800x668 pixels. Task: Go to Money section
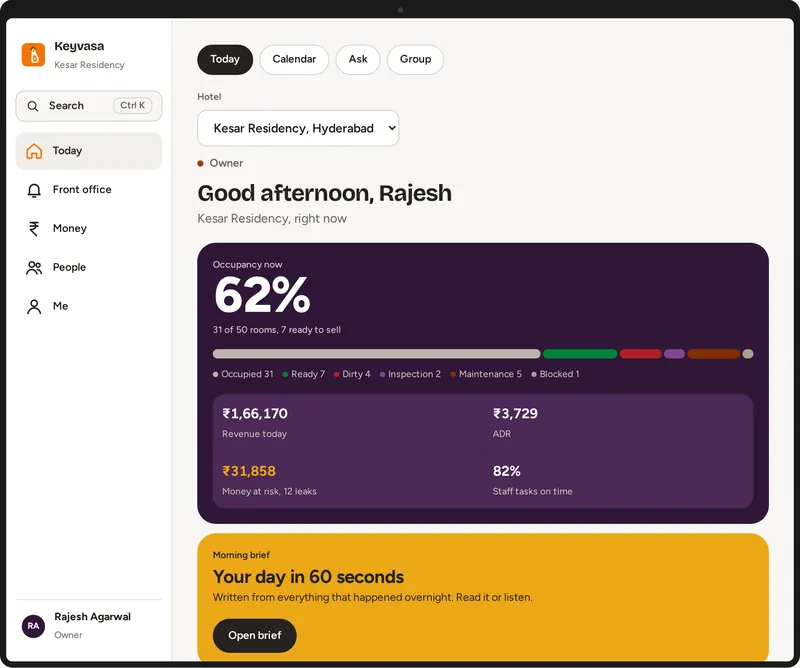[89, 229]
